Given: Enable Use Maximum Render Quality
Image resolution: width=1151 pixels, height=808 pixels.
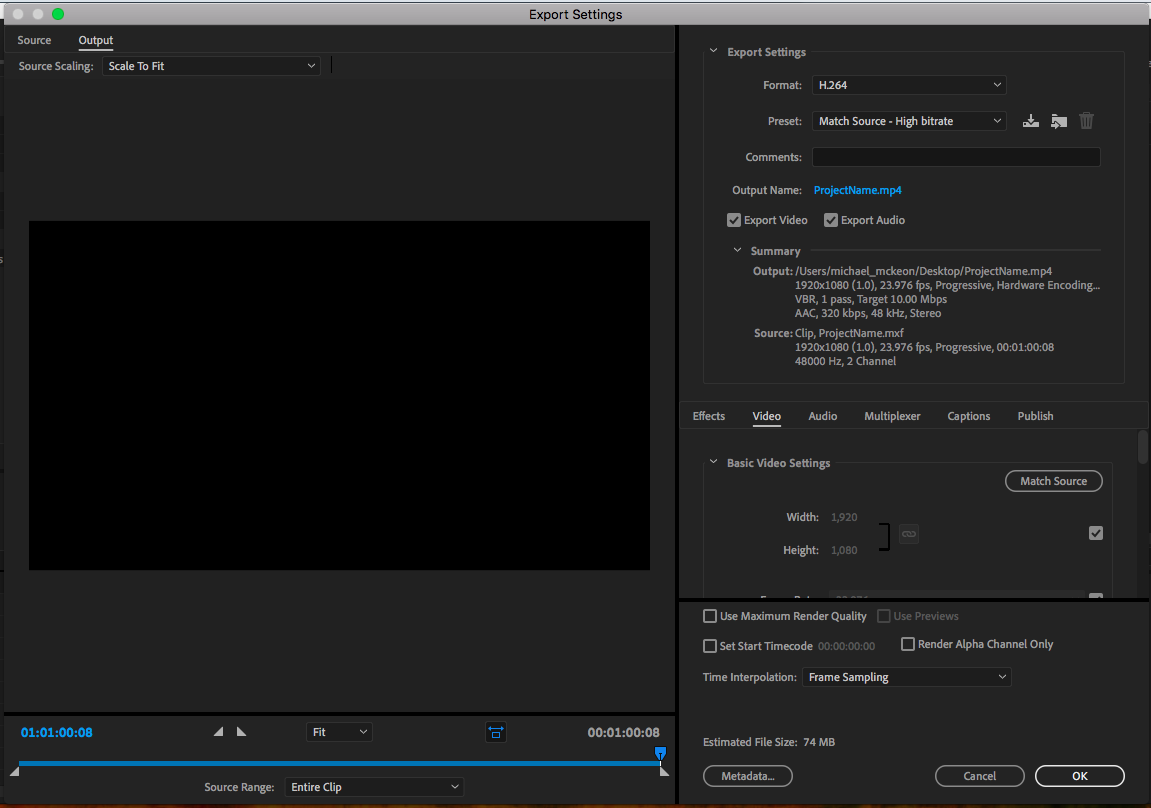Looking at the screenshot, I should [x=710, y=616].
